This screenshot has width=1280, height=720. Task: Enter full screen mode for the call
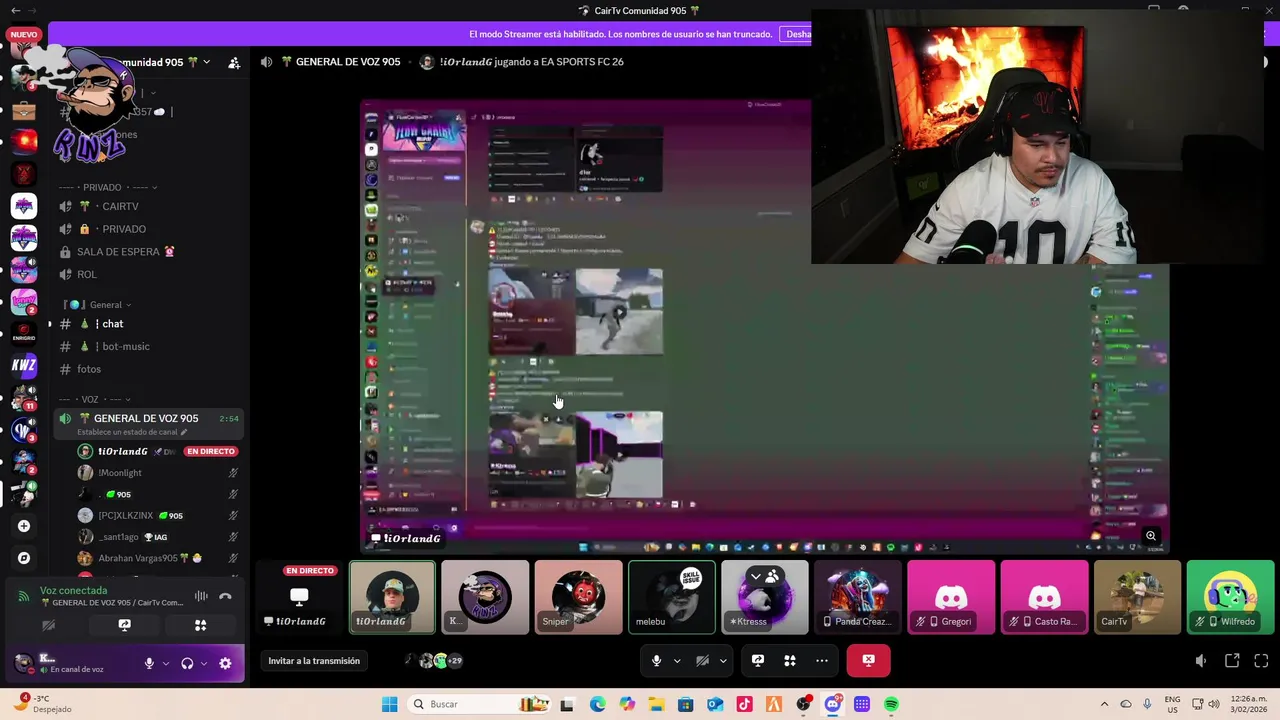(1261, 660)
